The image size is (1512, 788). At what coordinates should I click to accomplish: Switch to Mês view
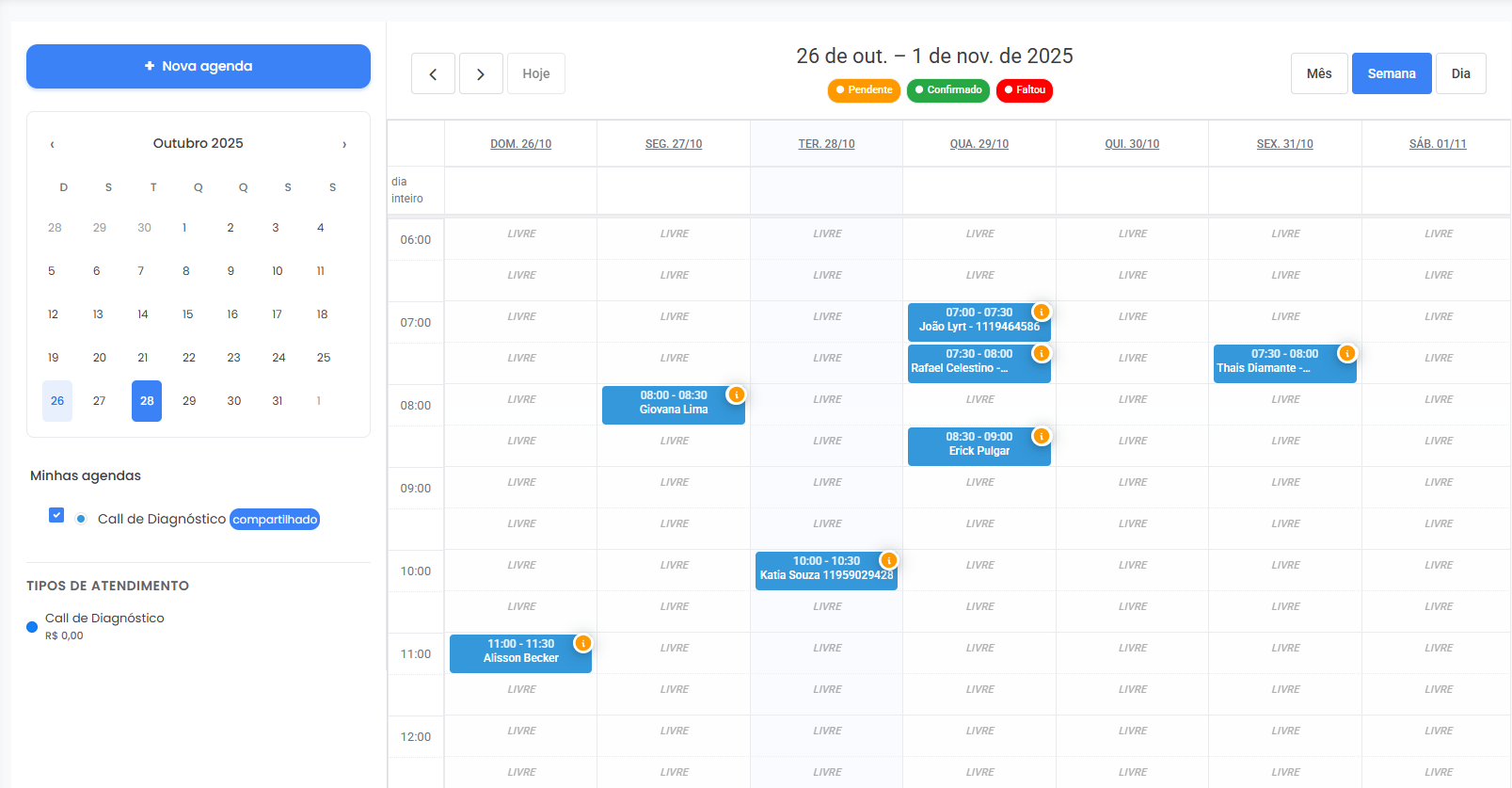[1319, 73]
